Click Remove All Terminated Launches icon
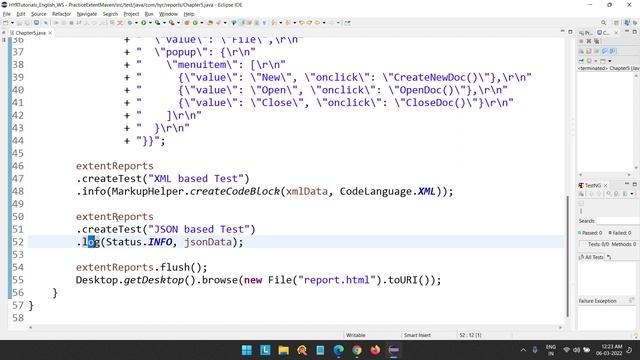 point(597,41)
